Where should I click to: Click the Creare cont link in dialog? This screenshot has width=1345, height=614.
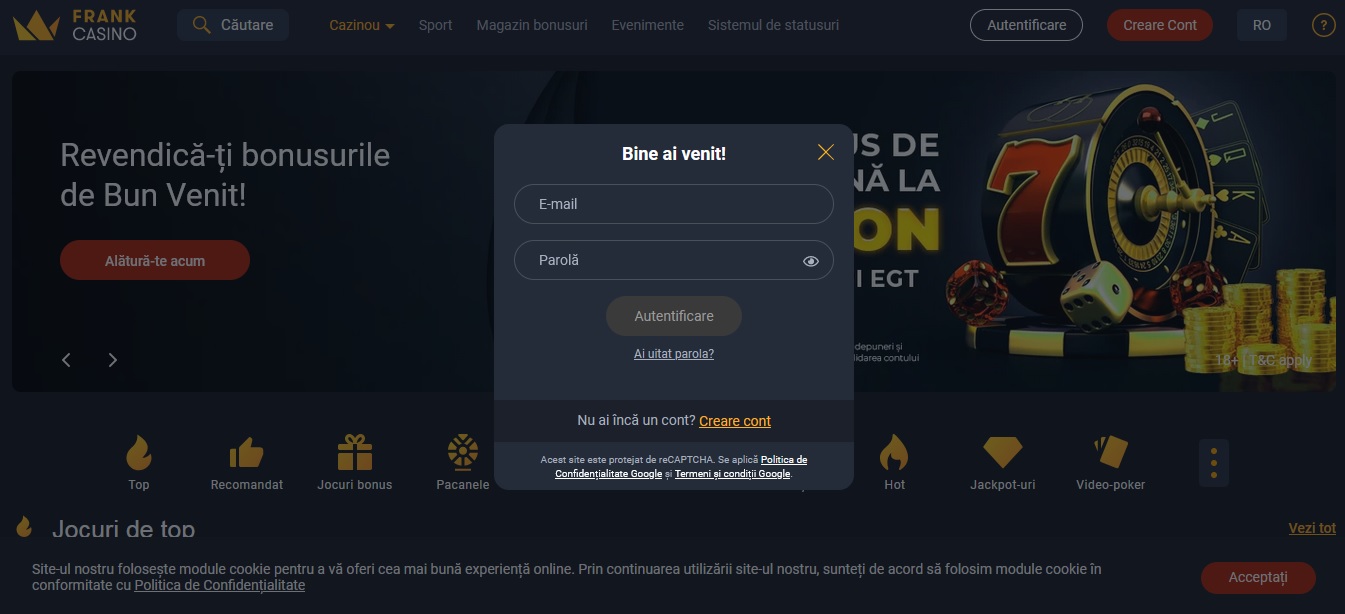(x=735, y=421)
